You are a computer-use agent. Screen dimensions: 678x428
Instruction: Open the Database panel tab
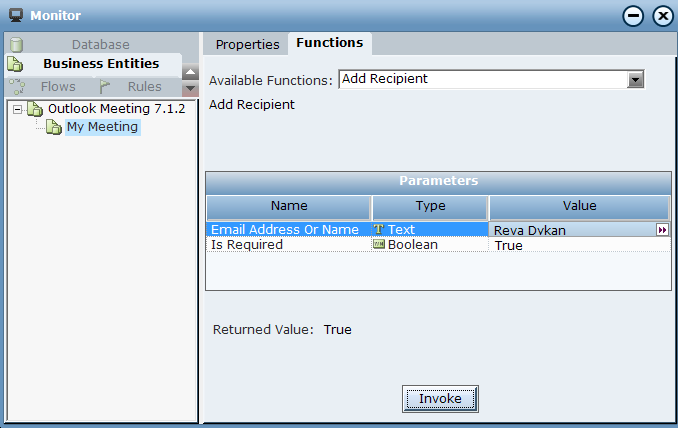click(x=100, y=44)
